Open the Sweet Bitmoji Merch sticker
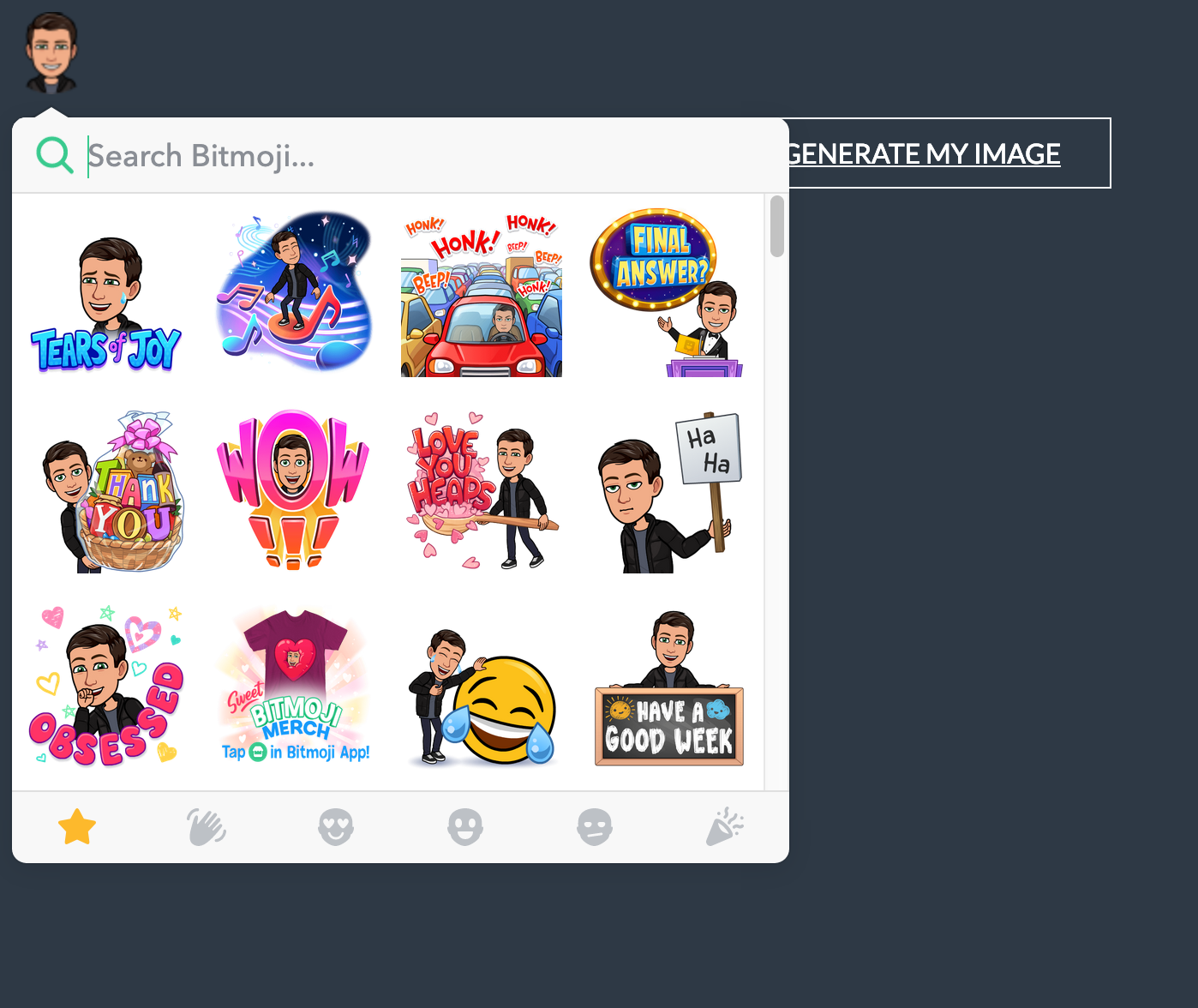The width and height of the screenshot is (1198, 1008). click(x=293, y=686)
